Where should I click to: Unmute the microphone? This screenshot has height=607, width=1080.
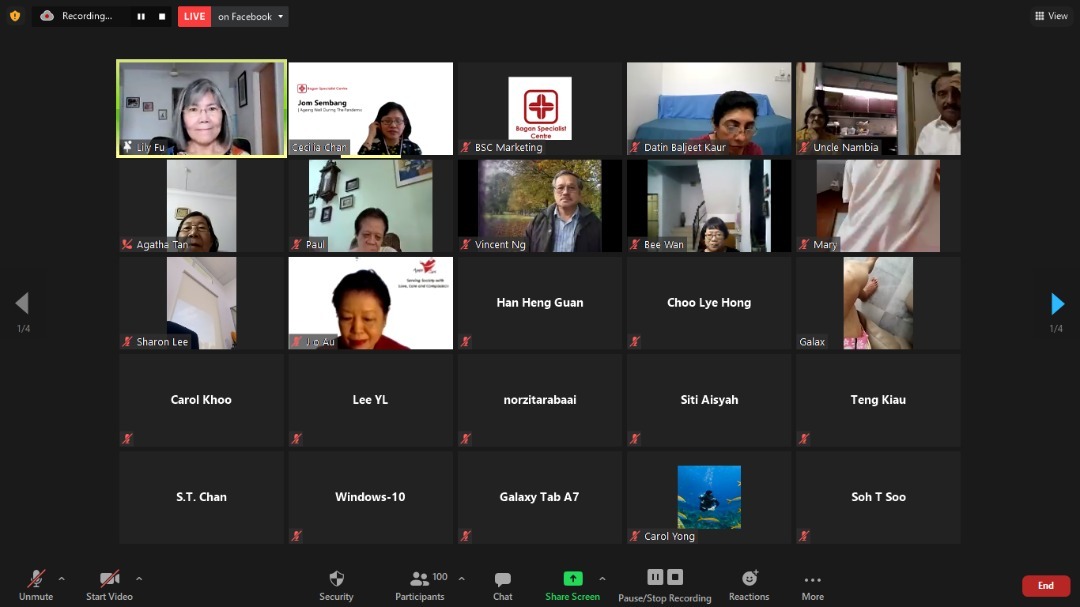coord(35,580)
